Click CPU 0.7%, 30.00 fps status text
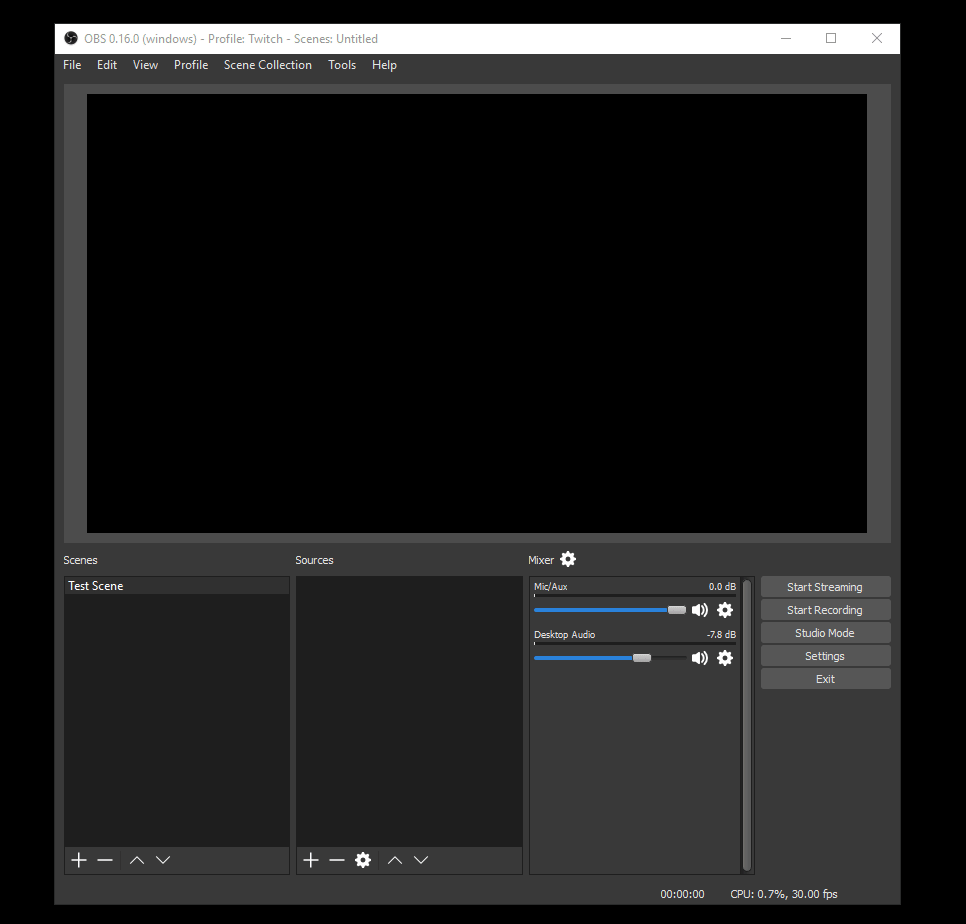Image resolution: width=966 pixels, height=924 pixels. coord(784,894)
